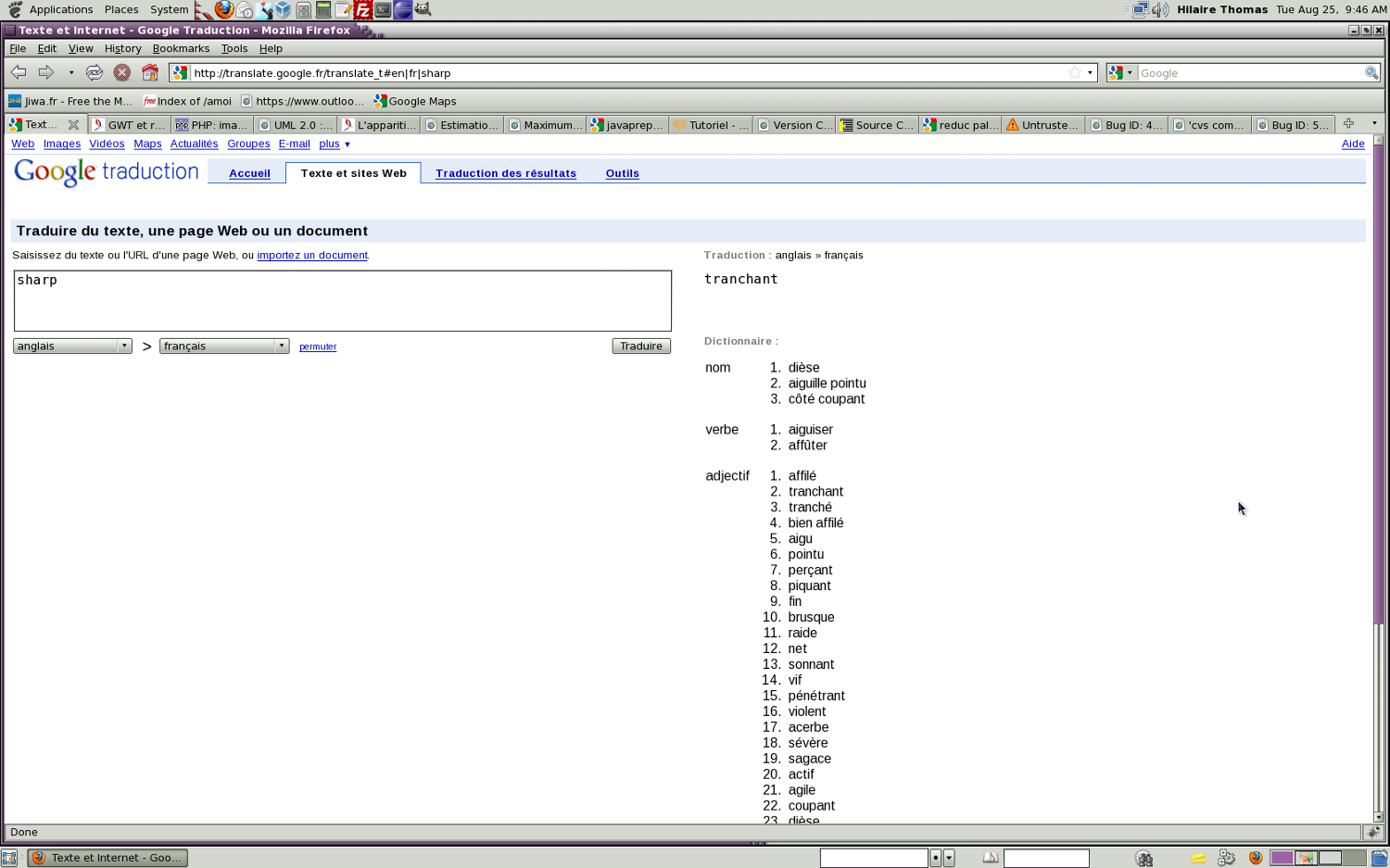Image resolution: width=1390 pixels, height=868 pixels.
Task: Open the Actualités link
Action: 194,144
